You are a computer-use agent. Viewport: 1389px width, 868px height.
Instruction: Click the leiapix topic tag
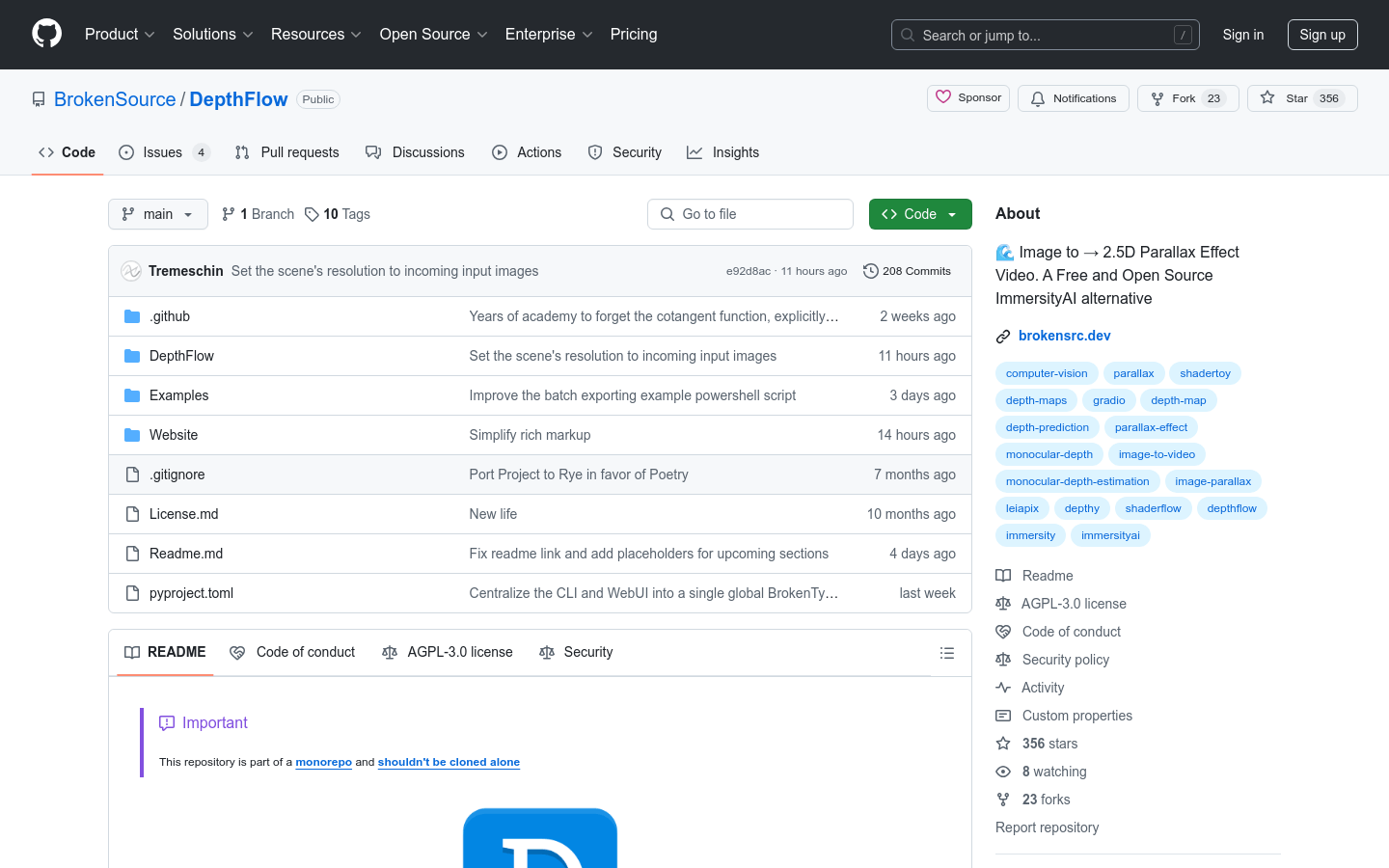point(1022,508)
